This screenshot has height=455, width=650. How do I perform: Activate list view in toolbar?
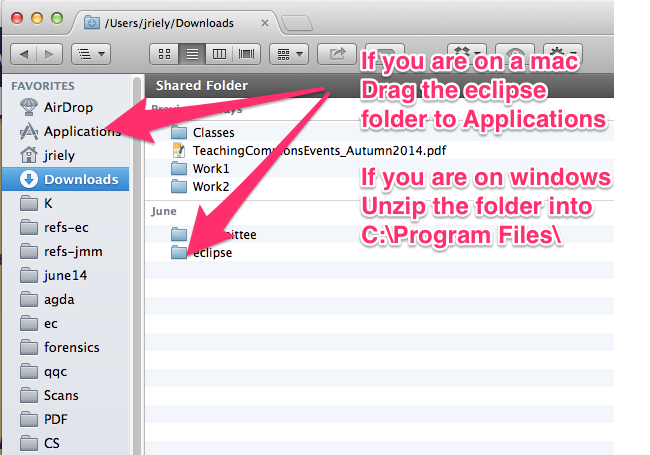pyautogui.click(x=193, y=53)
